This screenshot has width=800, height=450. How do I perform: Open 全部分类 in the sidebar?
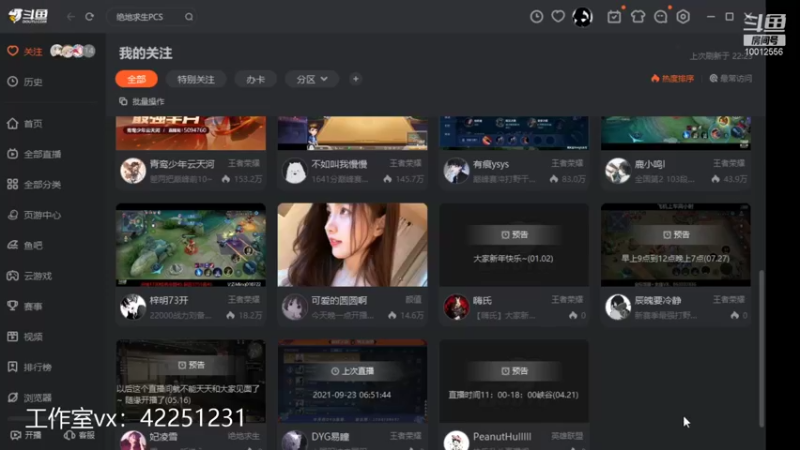[x=34, y=184]
